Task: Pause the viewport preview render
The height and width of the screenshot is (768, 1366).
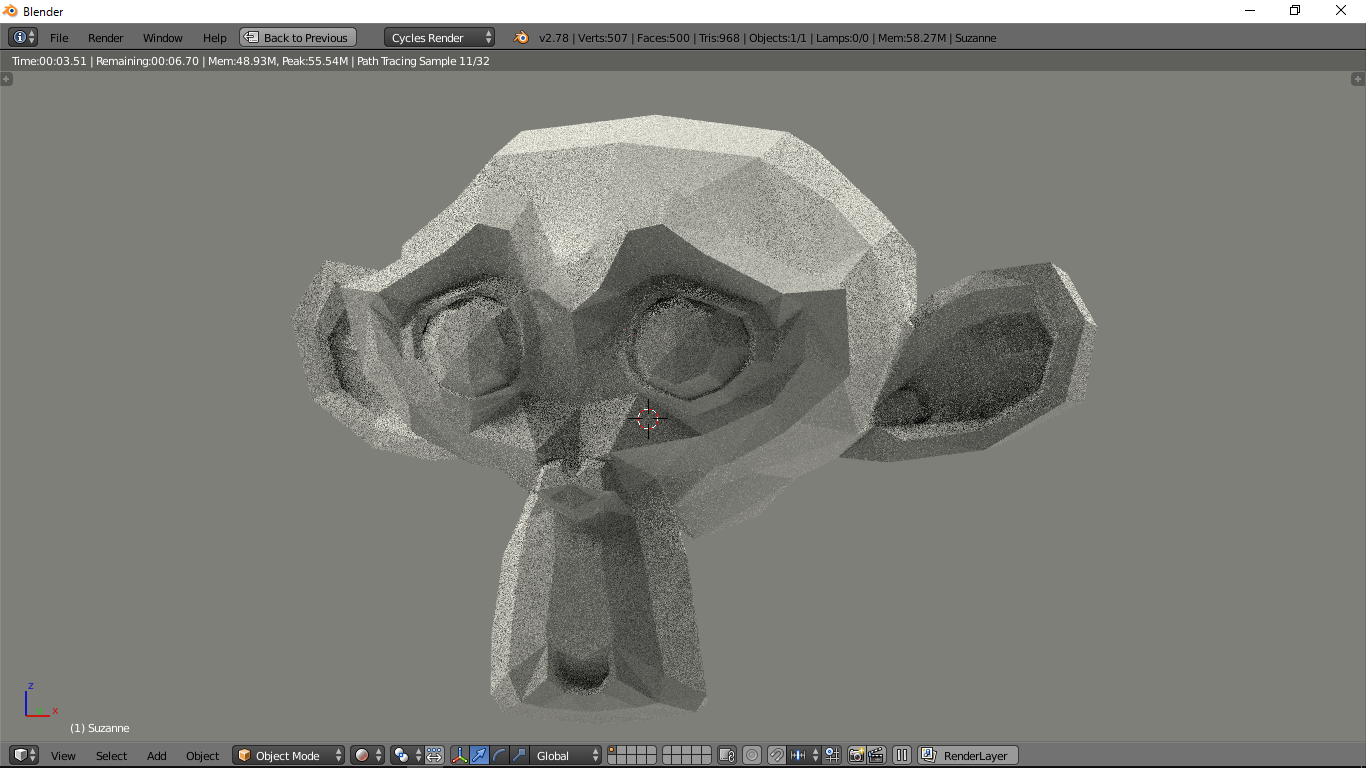Action: (x=902, y=755)
